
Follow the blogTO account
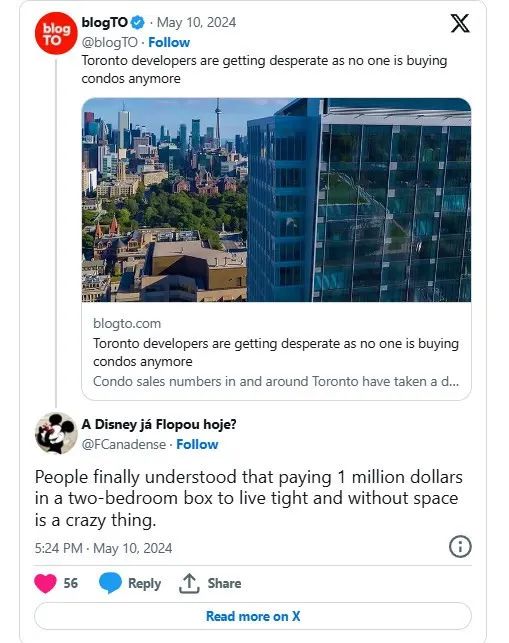tap(169, 42)
